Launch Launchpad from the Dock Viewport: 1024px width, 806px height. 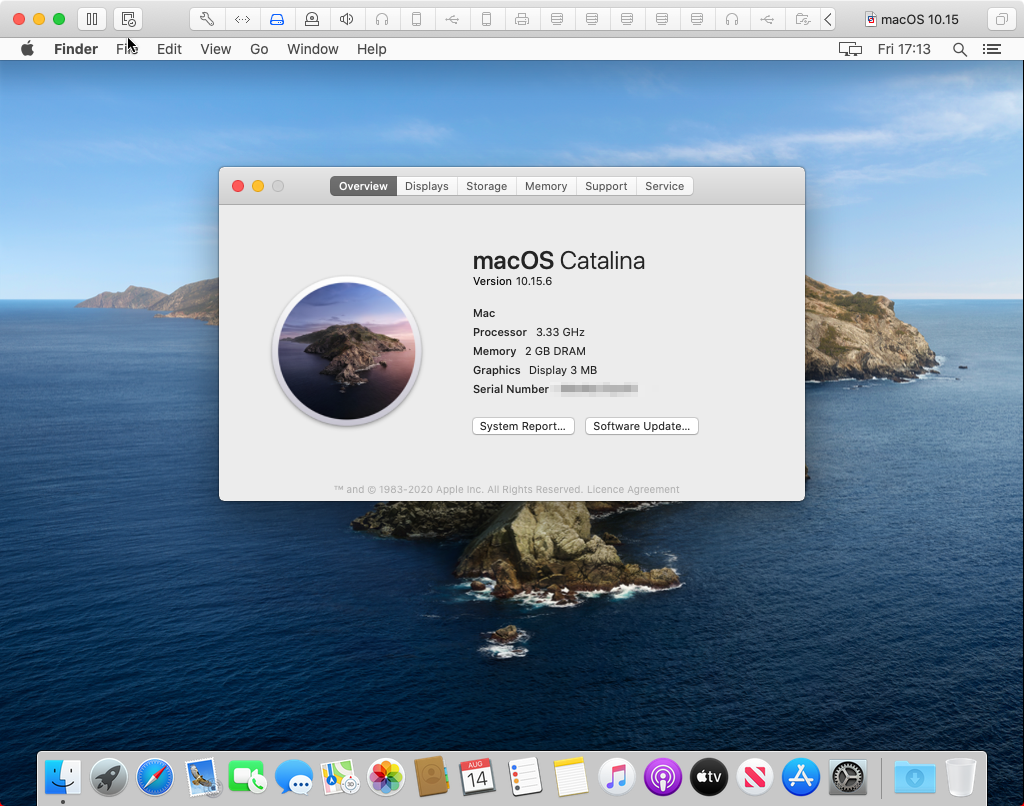pos(108,777)
